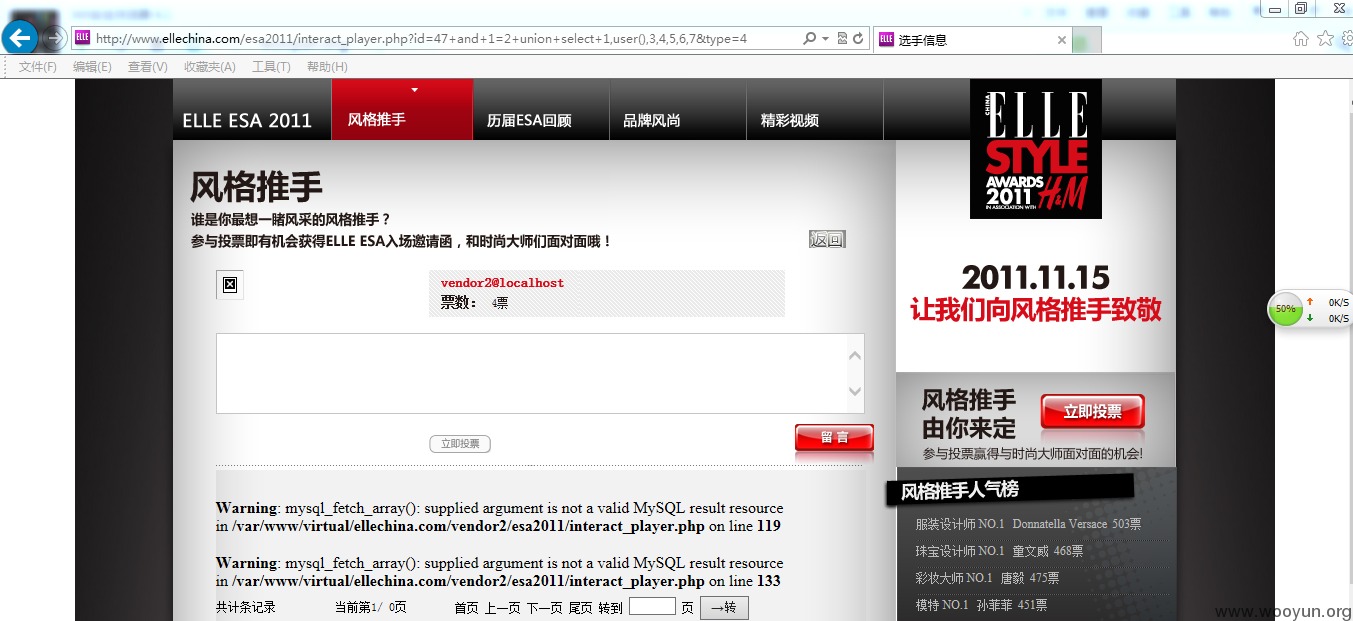Screen dimensions: 1353x621
Task: Click the page number input field
Action: coord(652,606)
